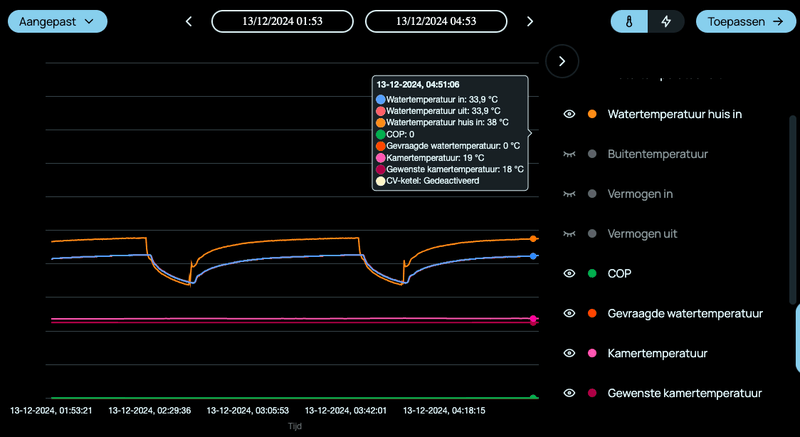Screen dimensions: 800x437
Task: Select the Kamertemperatuur legend label
Action: (657, 353)
